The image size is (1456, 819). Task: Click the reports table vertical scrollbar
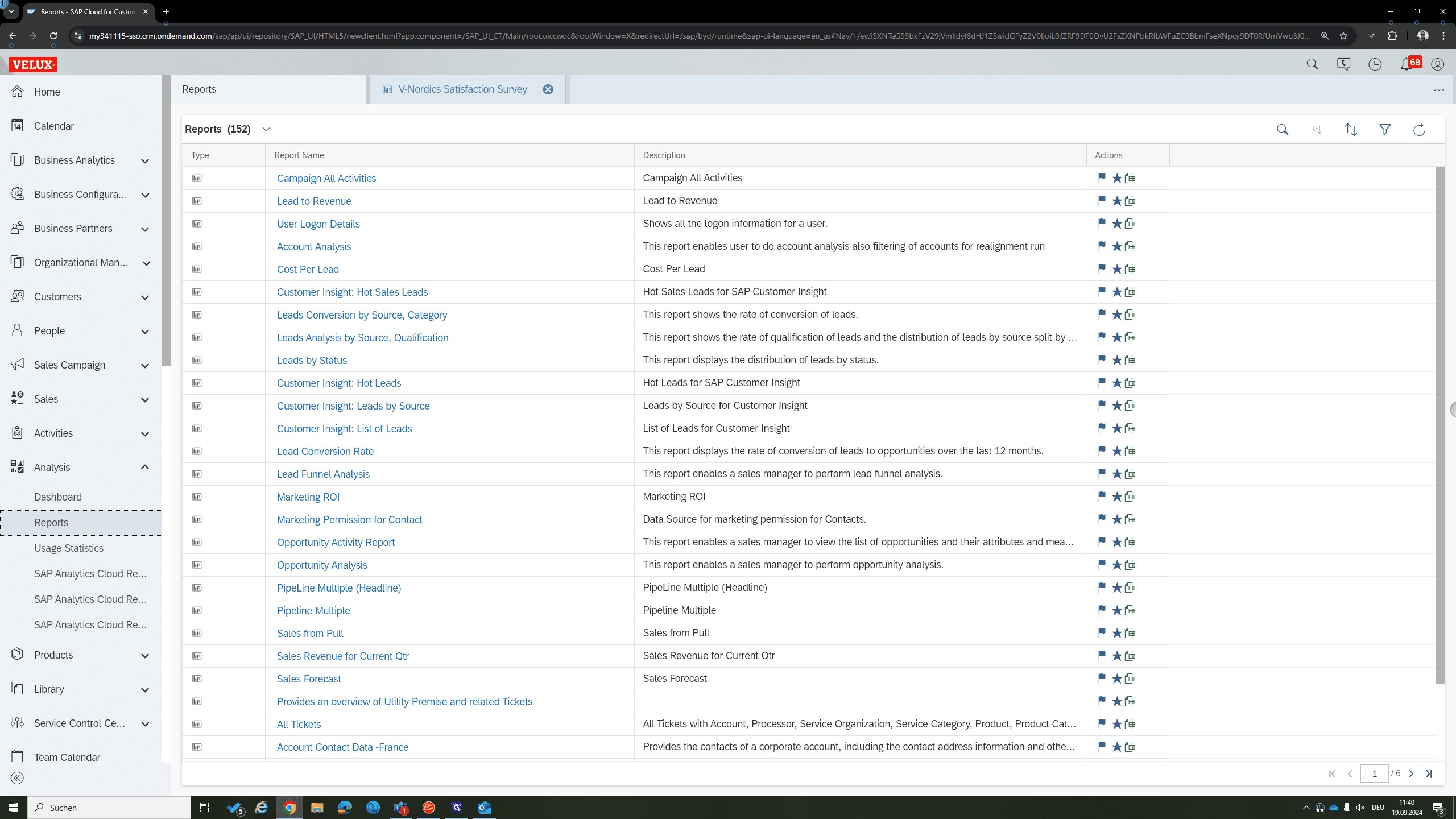click(1440, 425)
